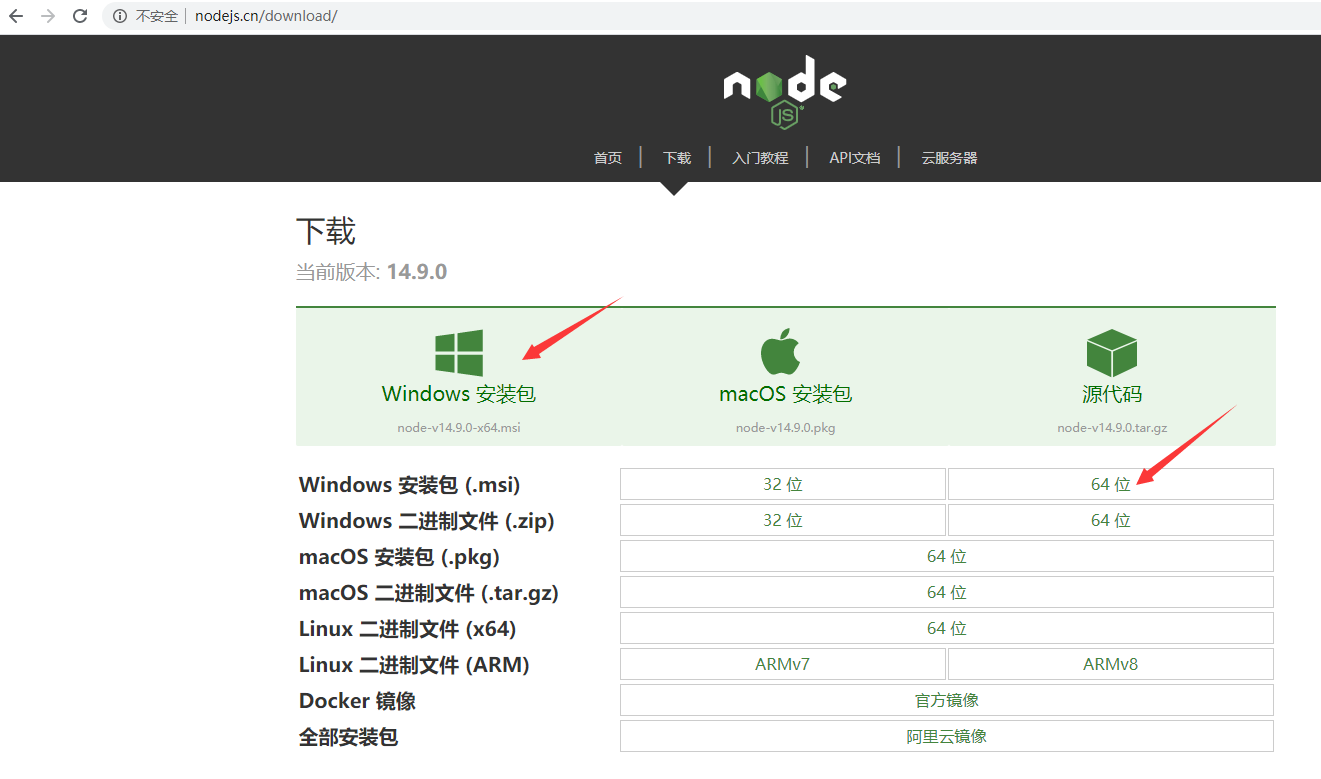Click the Windows 安装包 link
Screen dimensions: 1321x779
point(459,394)
